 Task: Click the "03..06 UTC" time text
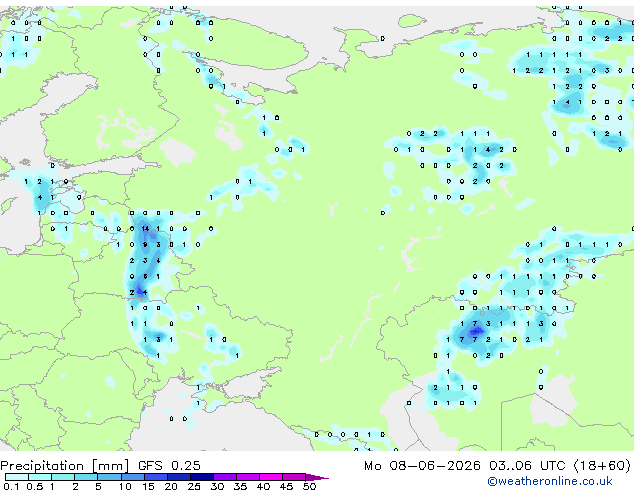click(x=527, y=465)
